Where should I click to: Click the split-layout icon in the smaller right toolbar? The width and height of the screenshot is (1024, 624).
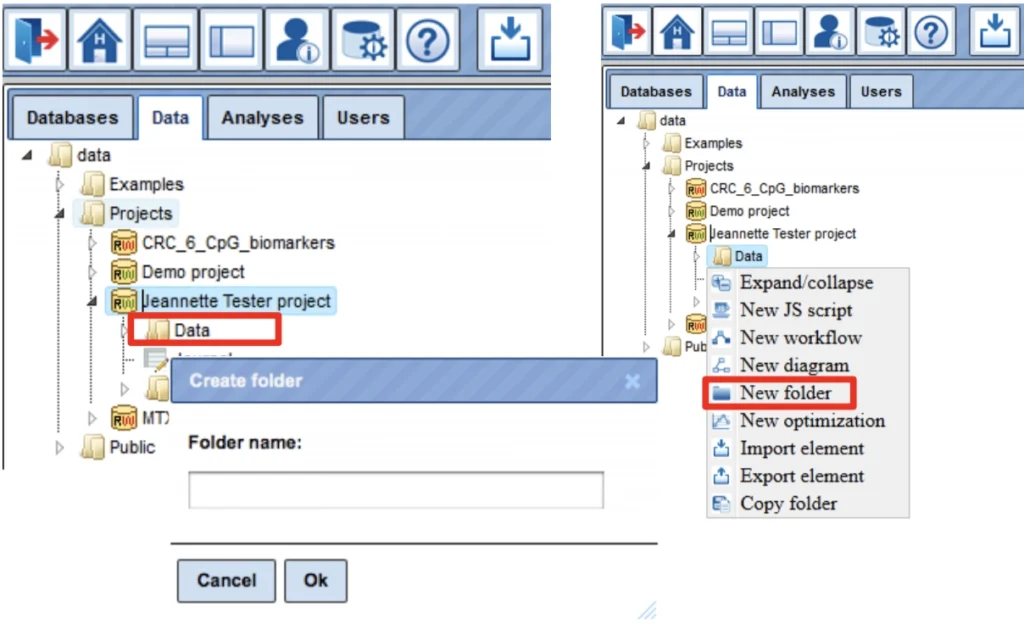pos(728,33)
